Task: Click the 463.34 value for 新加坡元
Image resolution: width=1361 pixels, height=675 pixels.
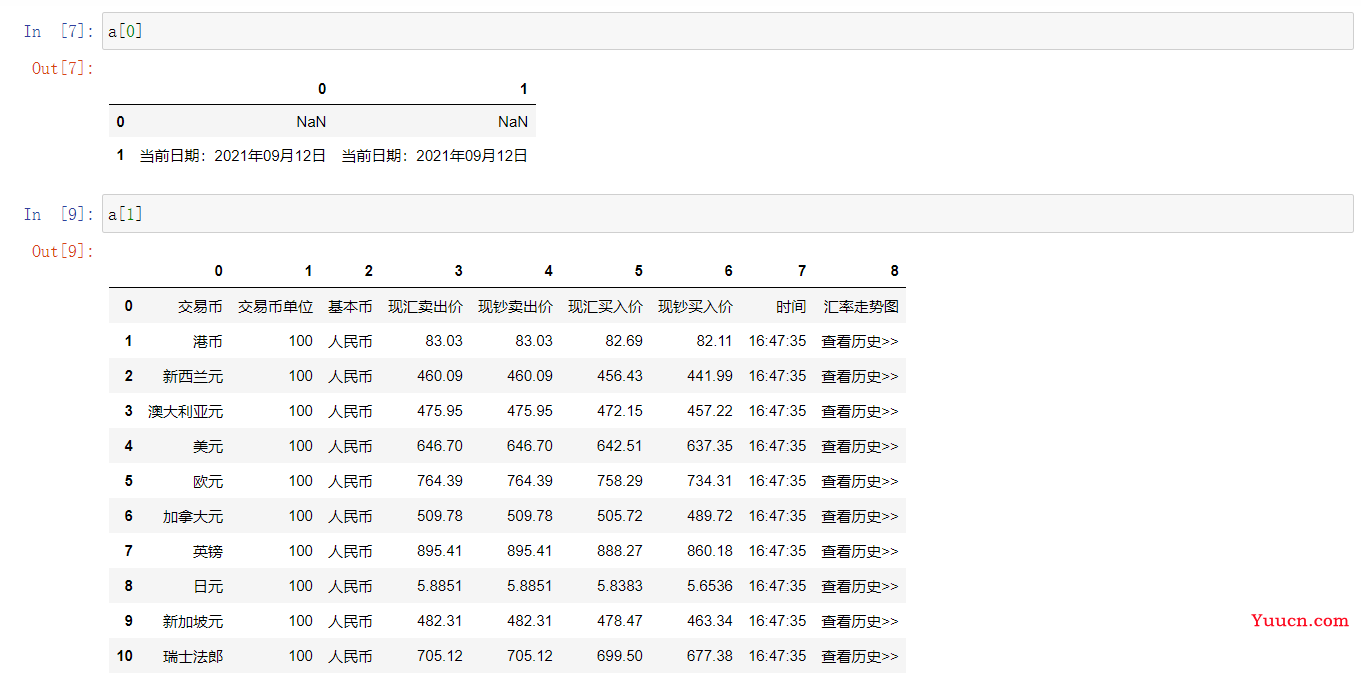Action: tap(710, 621)
